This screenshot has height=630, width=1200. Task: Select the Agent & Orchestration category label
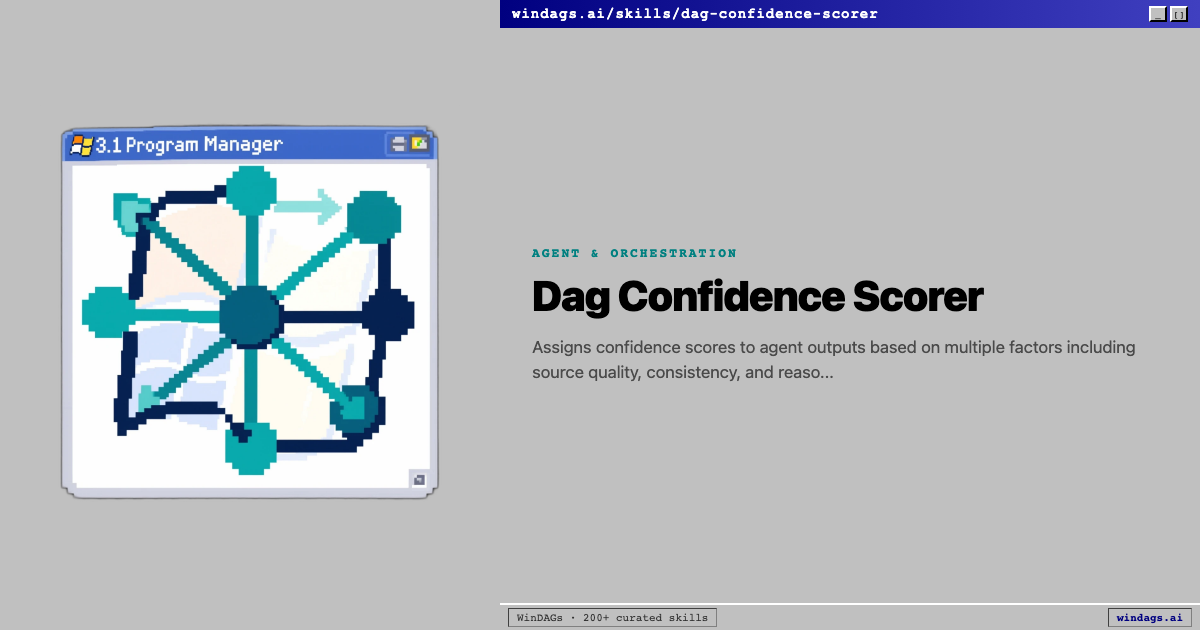coord(634,254)
